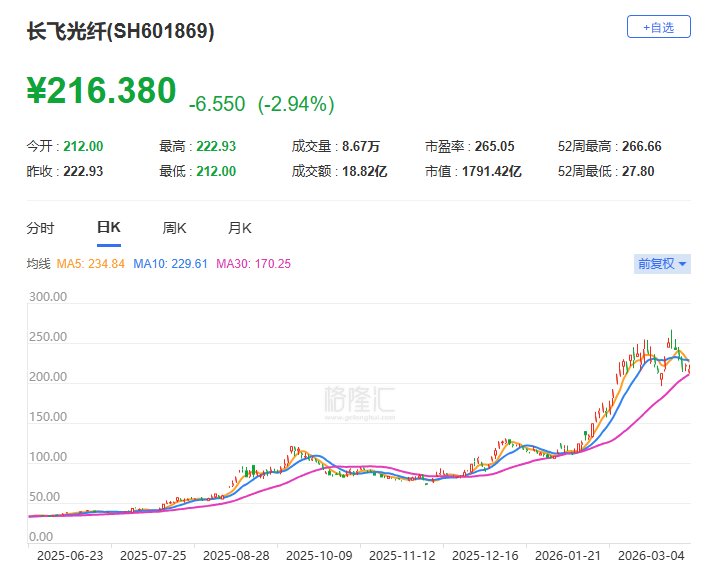Click the 300.00 price axis label
This screenshot has width=708, height=570.
pyautogui.click(x=48, y=297)
